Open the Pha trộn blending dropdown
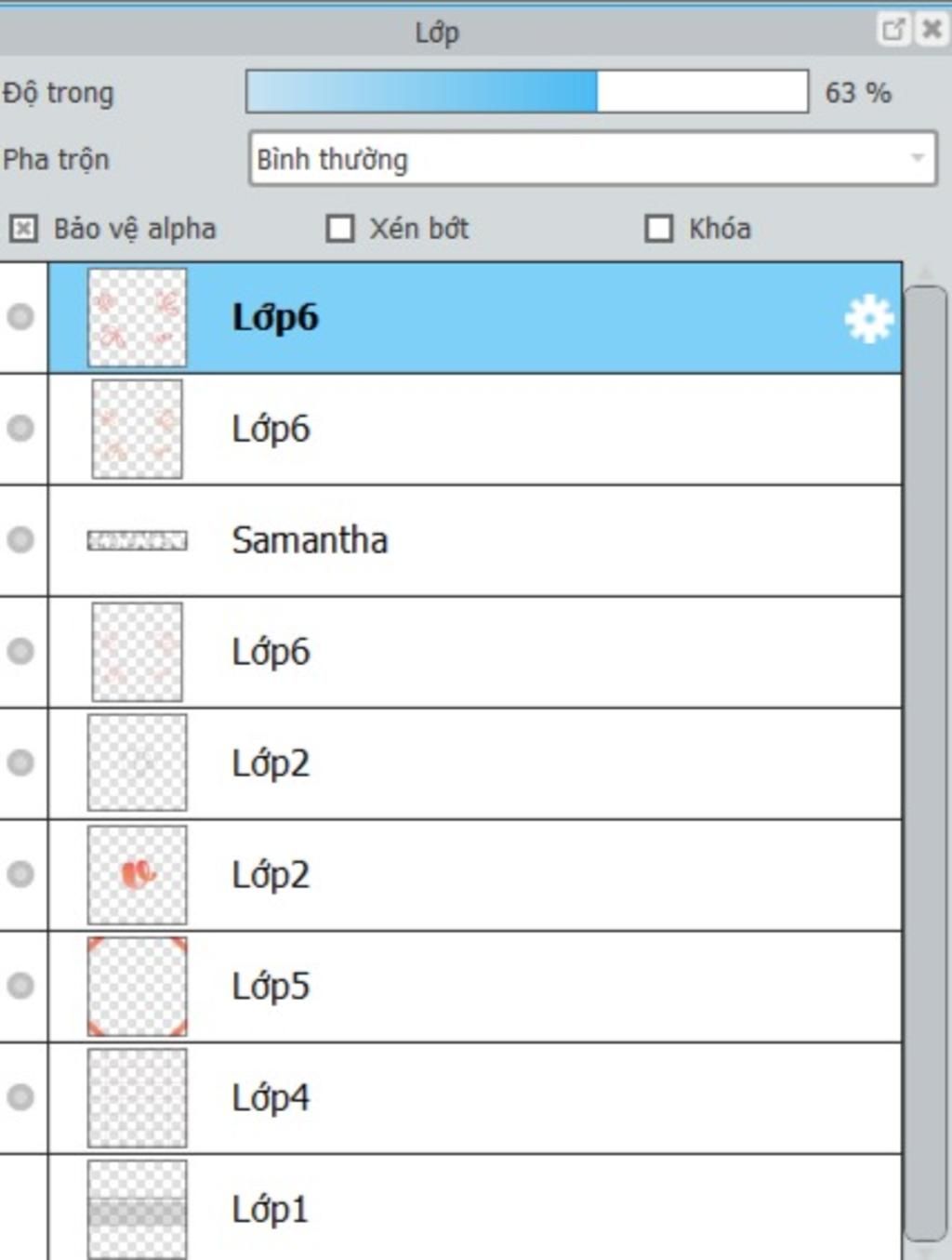This screenshot has height=1260, width=952. click(592, 159)
